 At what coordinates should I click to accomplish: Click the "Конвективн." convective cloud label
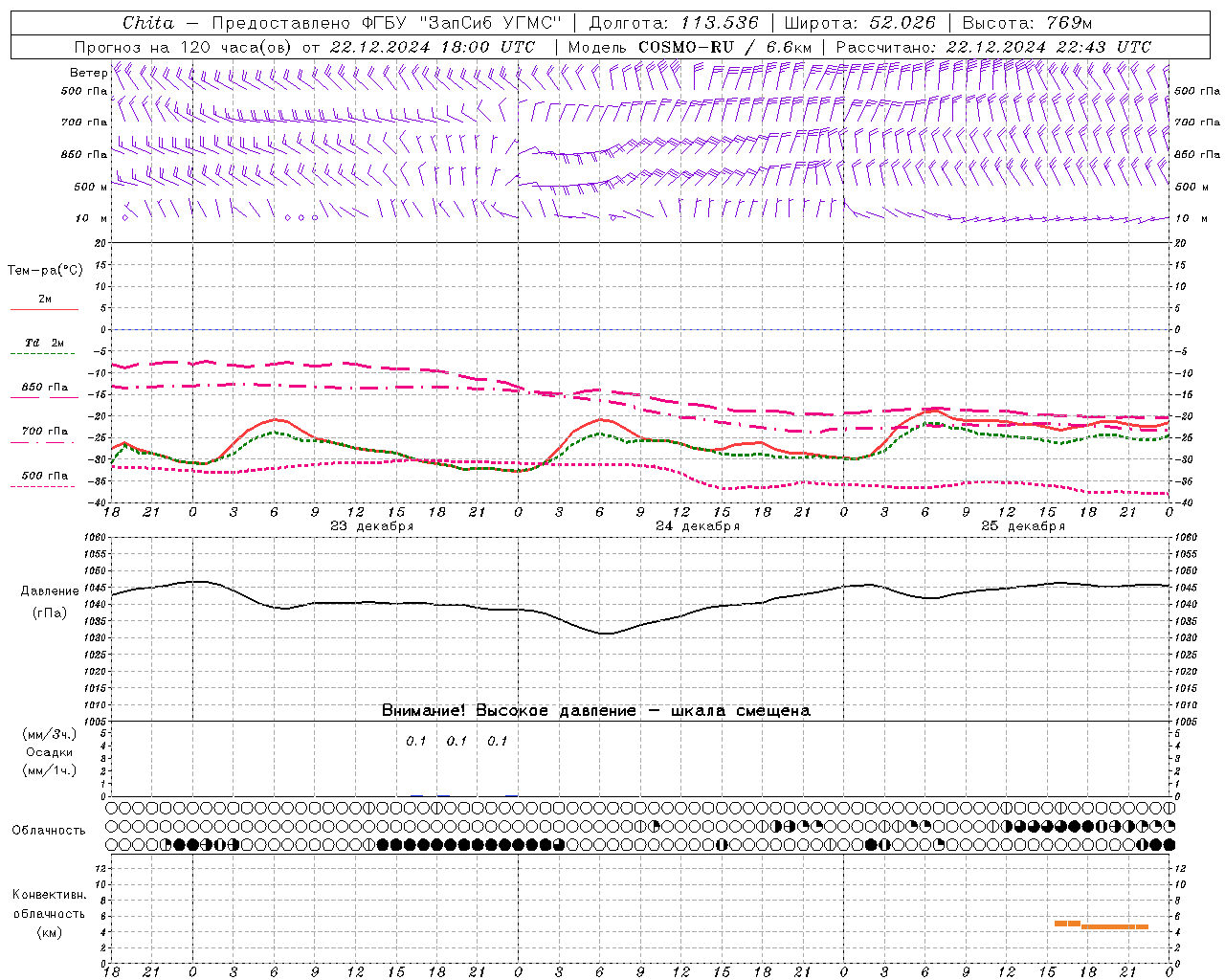point(50,895)
